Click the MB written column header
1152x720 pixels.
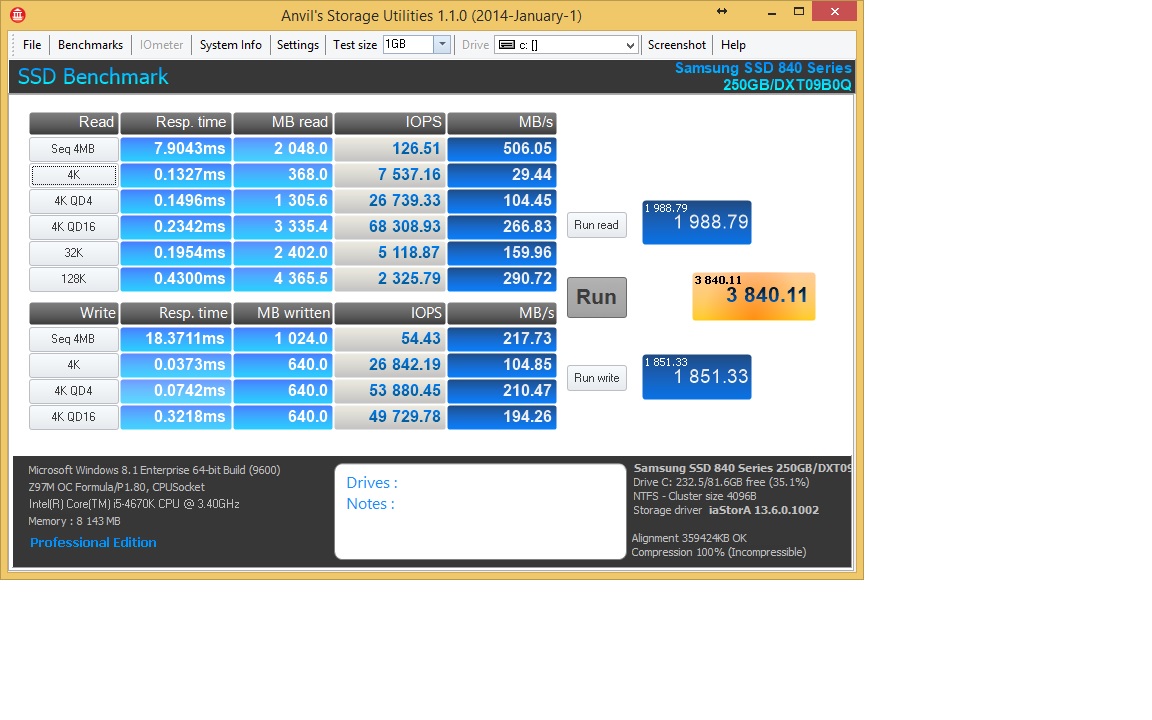click(x=283, y=313)
